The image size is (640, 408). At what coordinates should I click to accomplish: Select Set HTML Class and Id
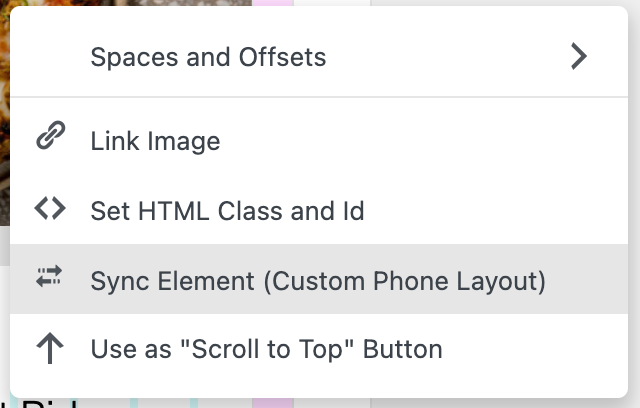227,211
